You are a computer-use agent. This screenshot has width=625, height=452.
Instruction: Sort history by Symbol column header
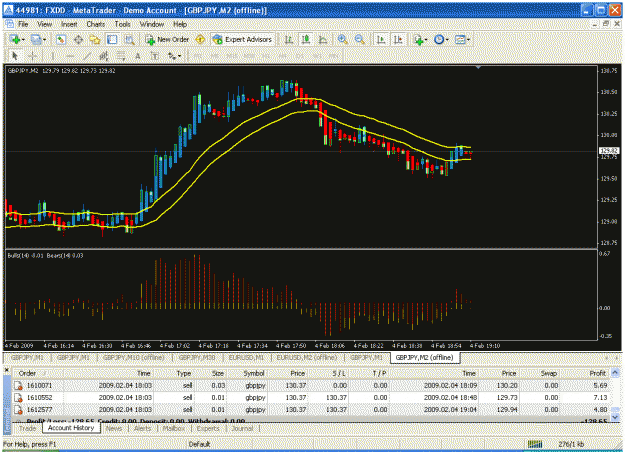coord(254,373)
